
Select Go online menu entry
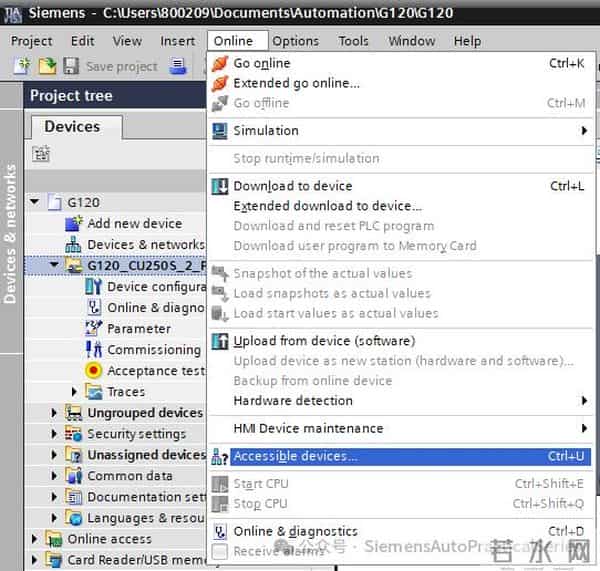click(x=262, y=63)
